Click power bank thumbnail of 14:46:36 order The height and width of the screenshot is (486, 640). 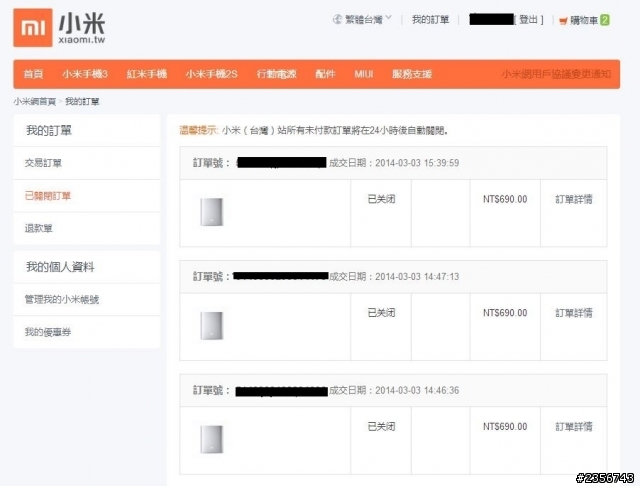[x=211, y=439]
